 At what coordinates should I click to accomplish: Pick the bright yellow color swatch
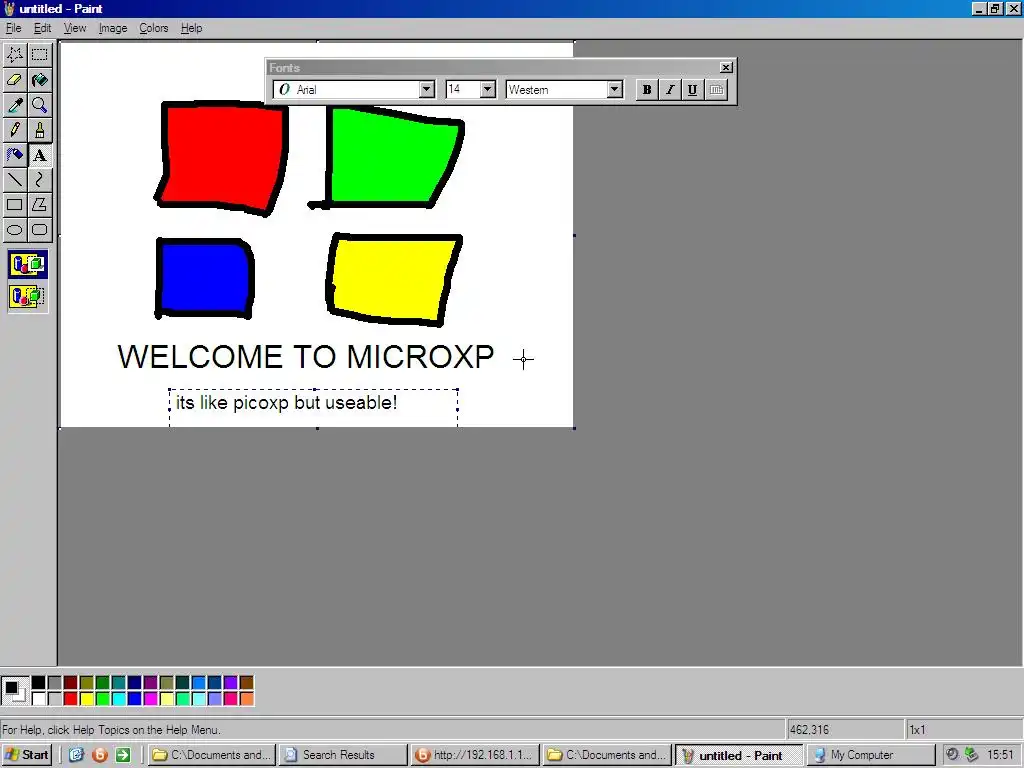[86, 699]
